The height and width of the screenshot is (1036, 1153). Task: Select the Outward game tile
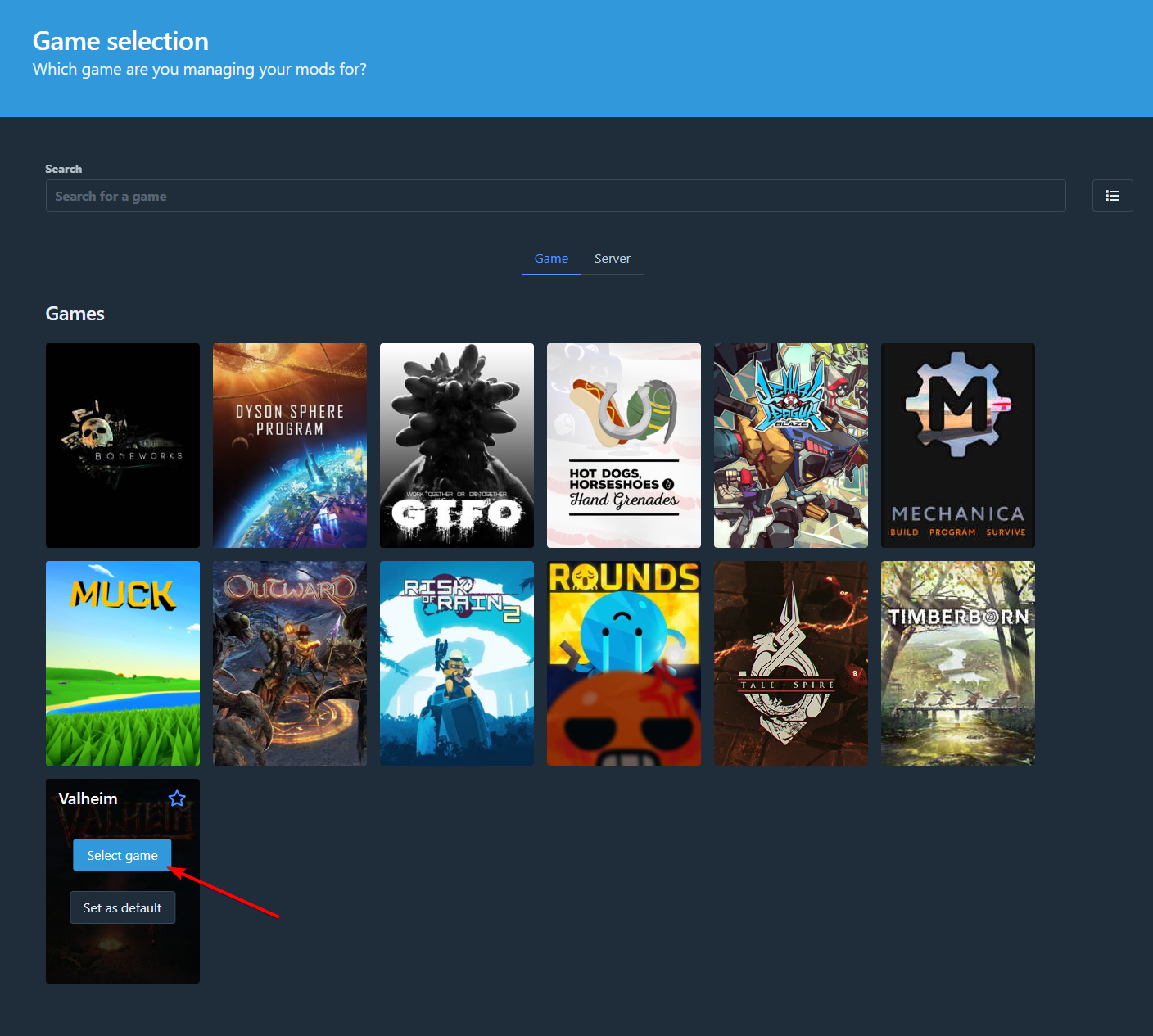click(x=289, y=663)
